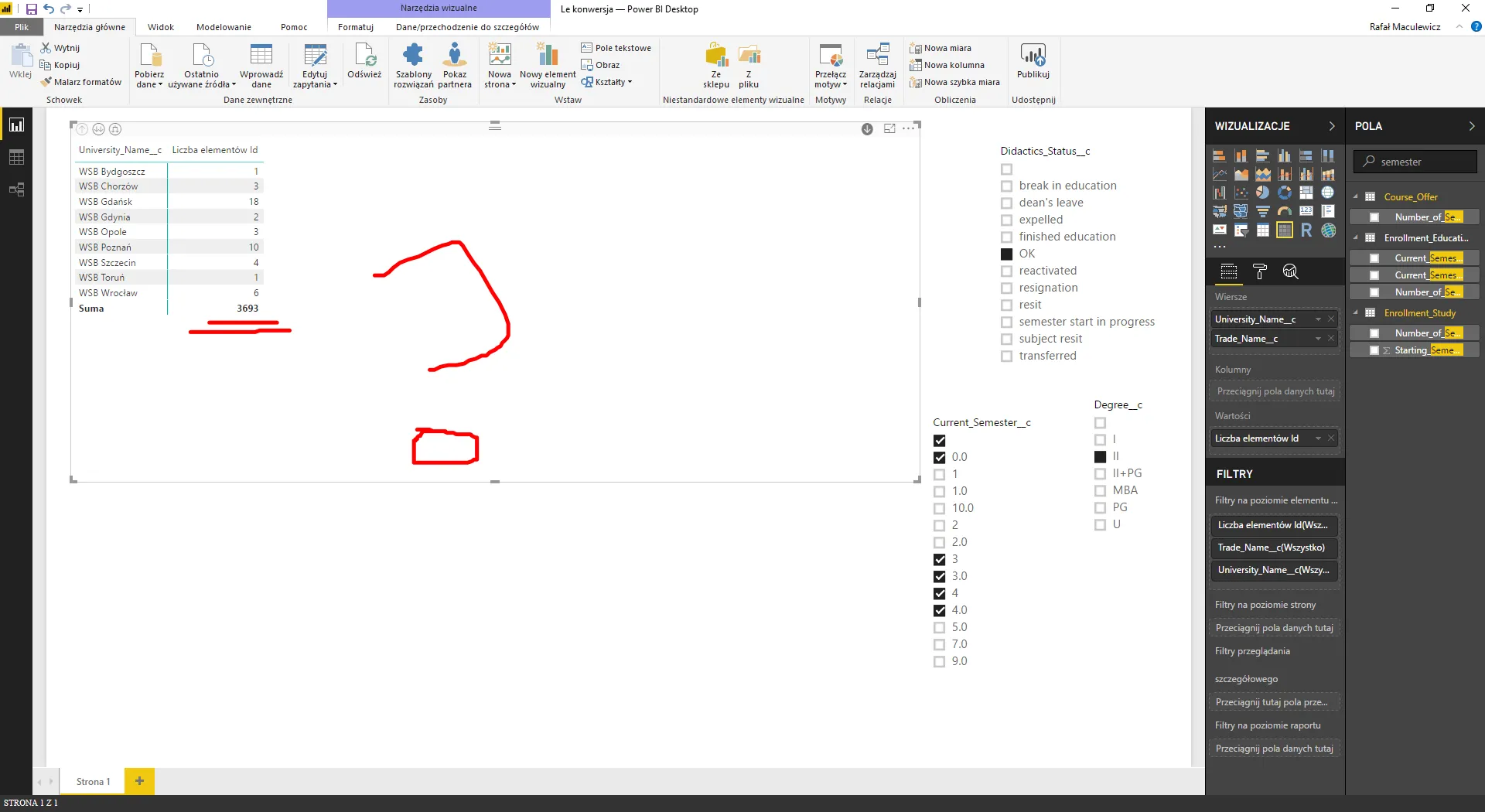Undo the last action

point(49,9)
